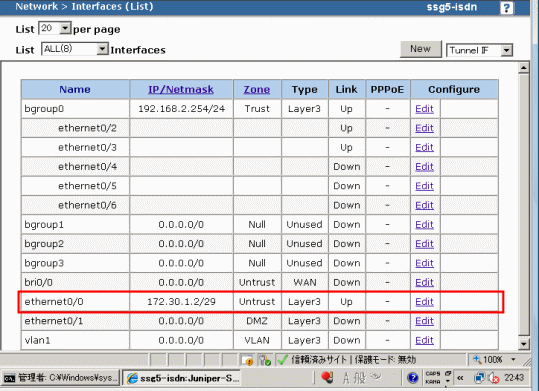This screenshot has height=391, width=539.
Task: Open the IME help blue question icon
Action: pos(413,378)
